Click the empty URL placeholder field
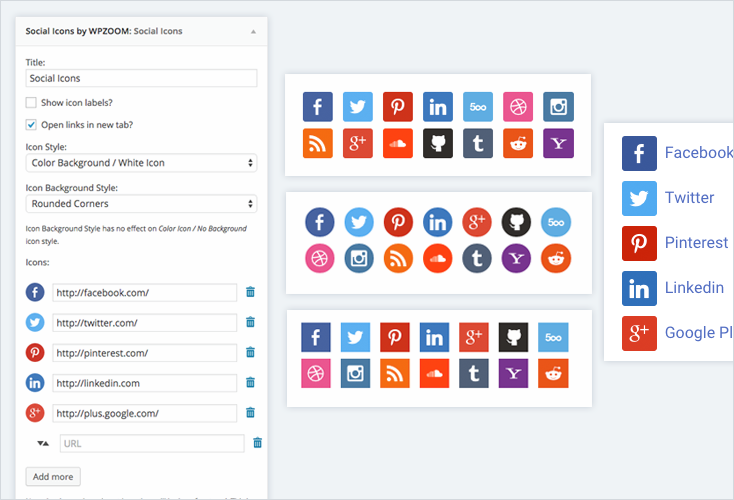 152,443
